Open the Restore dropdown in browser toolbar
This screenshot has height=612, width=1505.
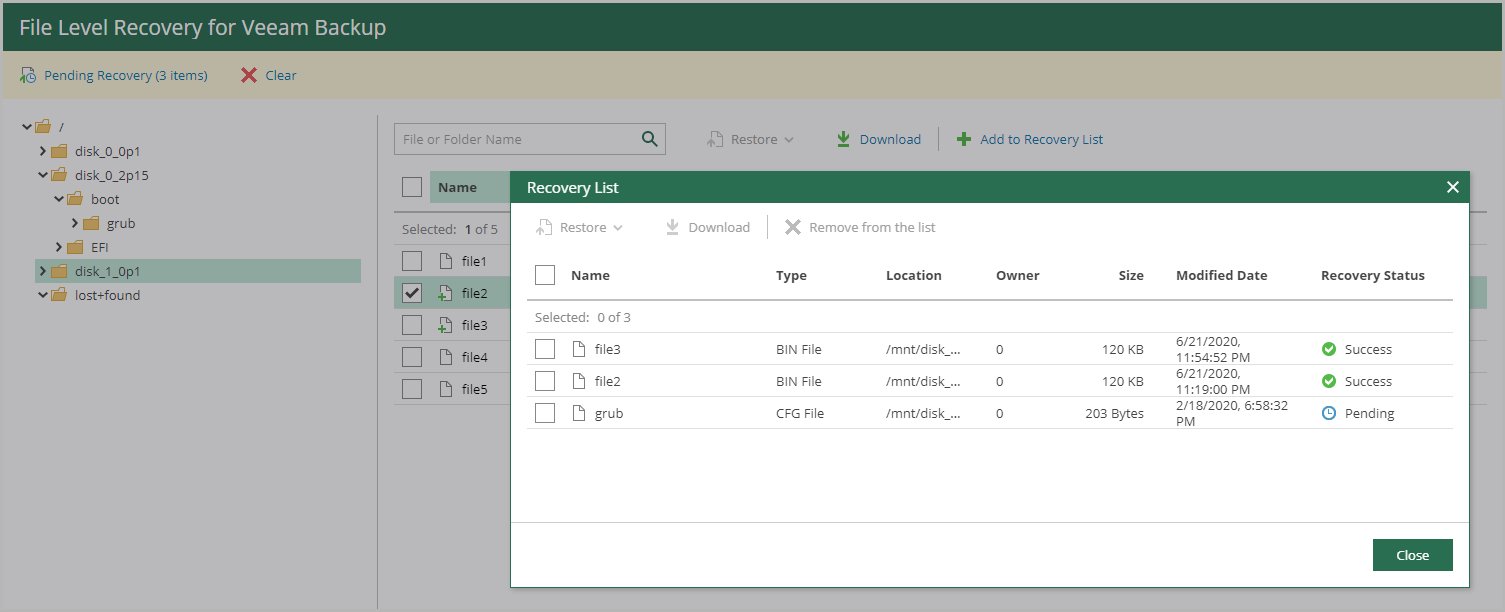click(x=750, y=139)
